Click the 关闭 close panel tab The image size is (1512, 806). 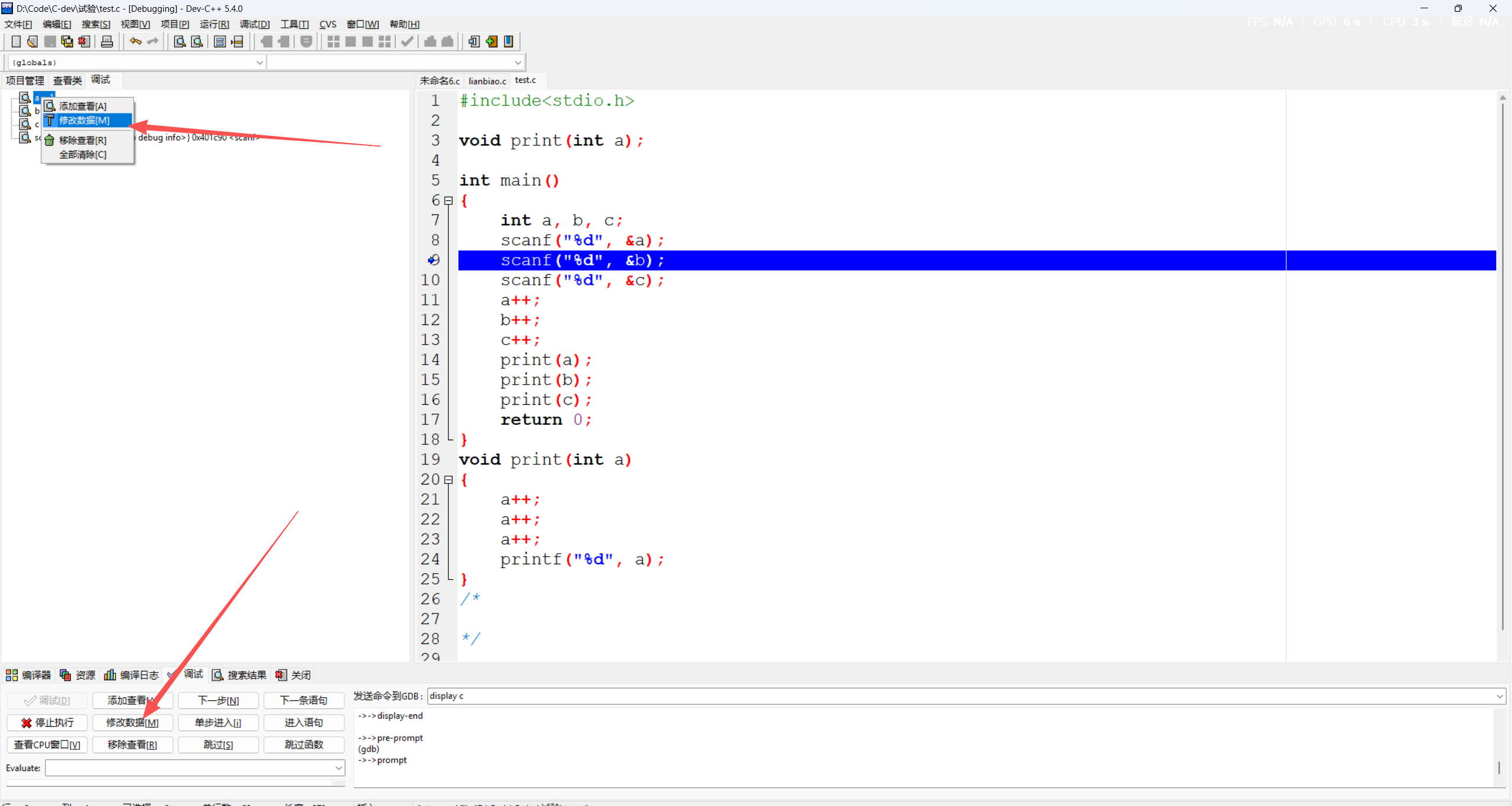coord(293,675)
